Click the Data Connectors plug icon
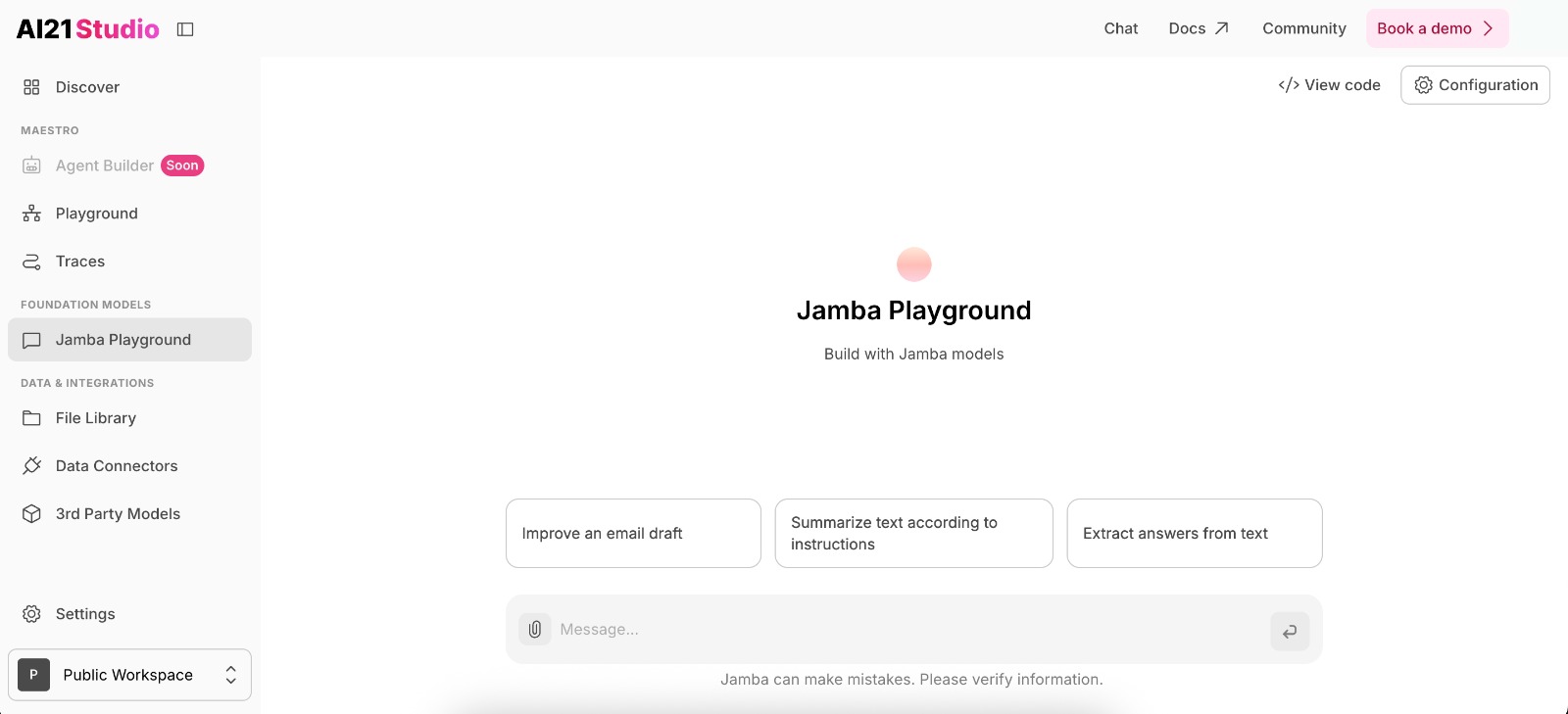This screenshot has height=714, width=1568. click(31, 466)
